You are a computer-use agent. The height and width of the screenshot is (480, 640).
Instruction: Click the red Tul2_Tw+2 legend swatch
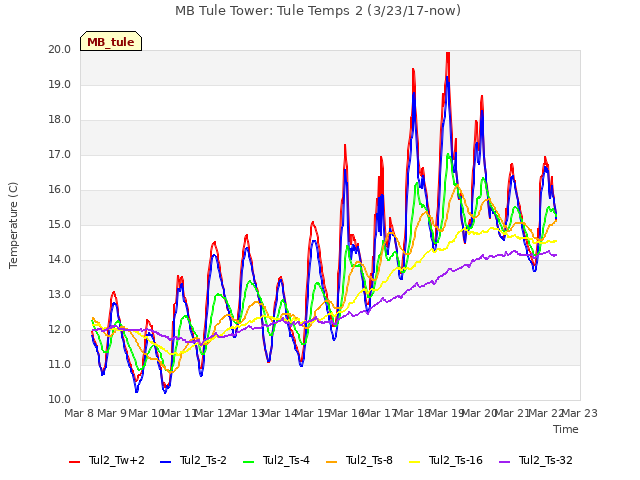tap(74, 462)
